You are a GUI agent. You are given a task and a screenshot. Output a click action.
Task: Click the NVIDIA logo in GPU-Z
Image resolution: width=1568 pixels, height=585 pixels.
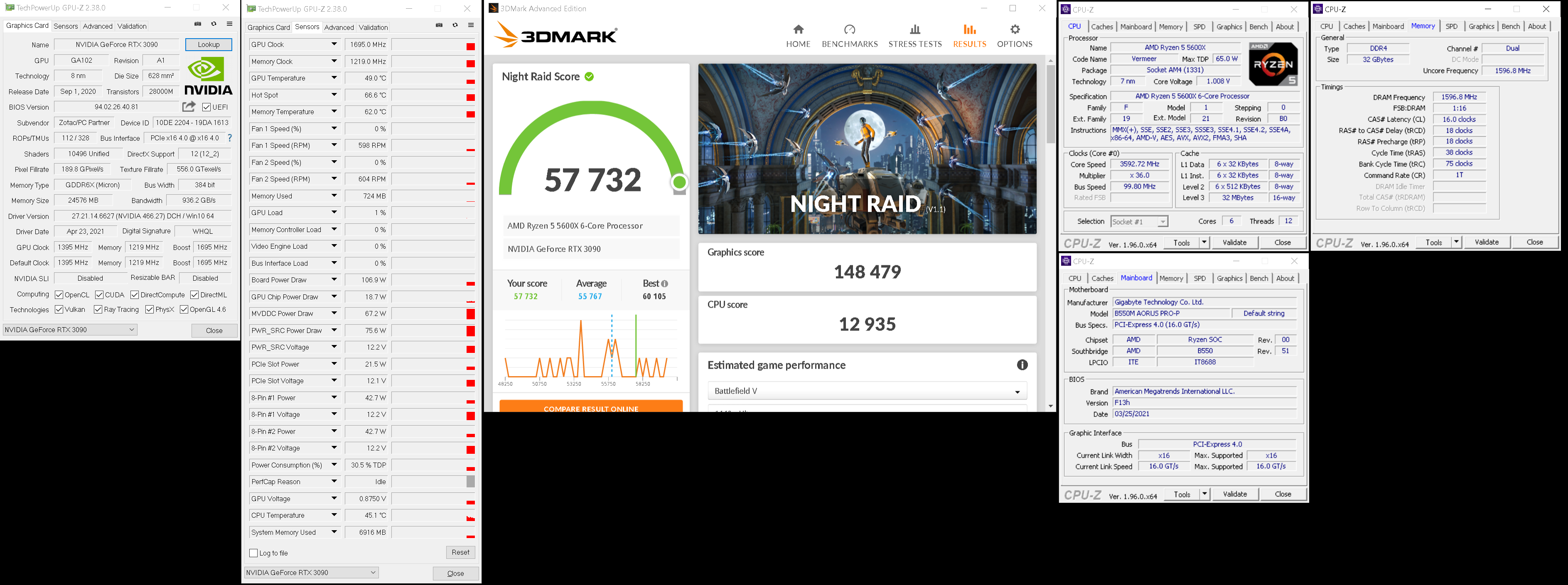pos(208,76)
